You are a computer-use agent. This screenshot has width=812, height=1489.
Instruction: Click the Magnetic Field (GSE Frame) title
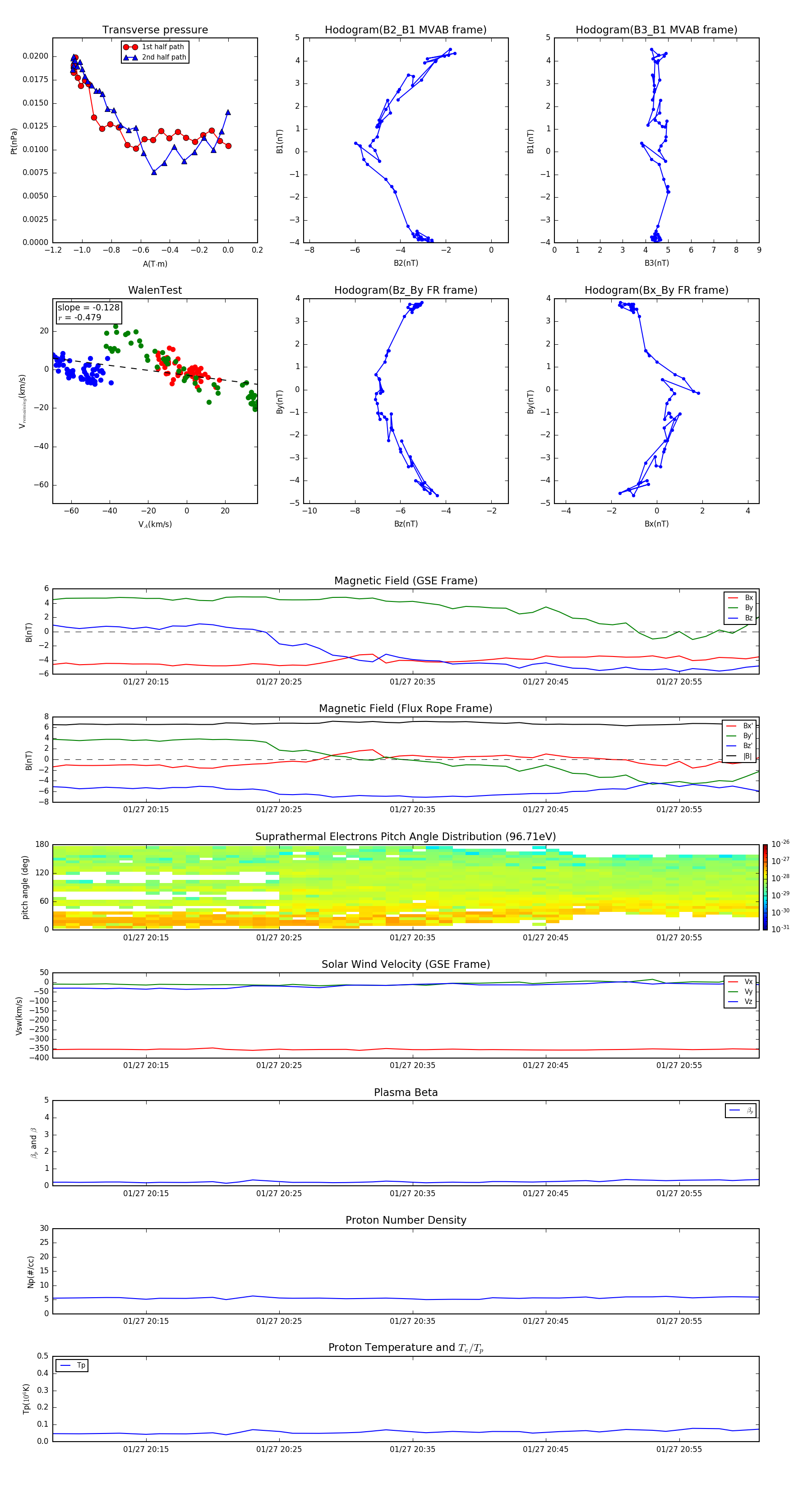click(x=406, y=581)
